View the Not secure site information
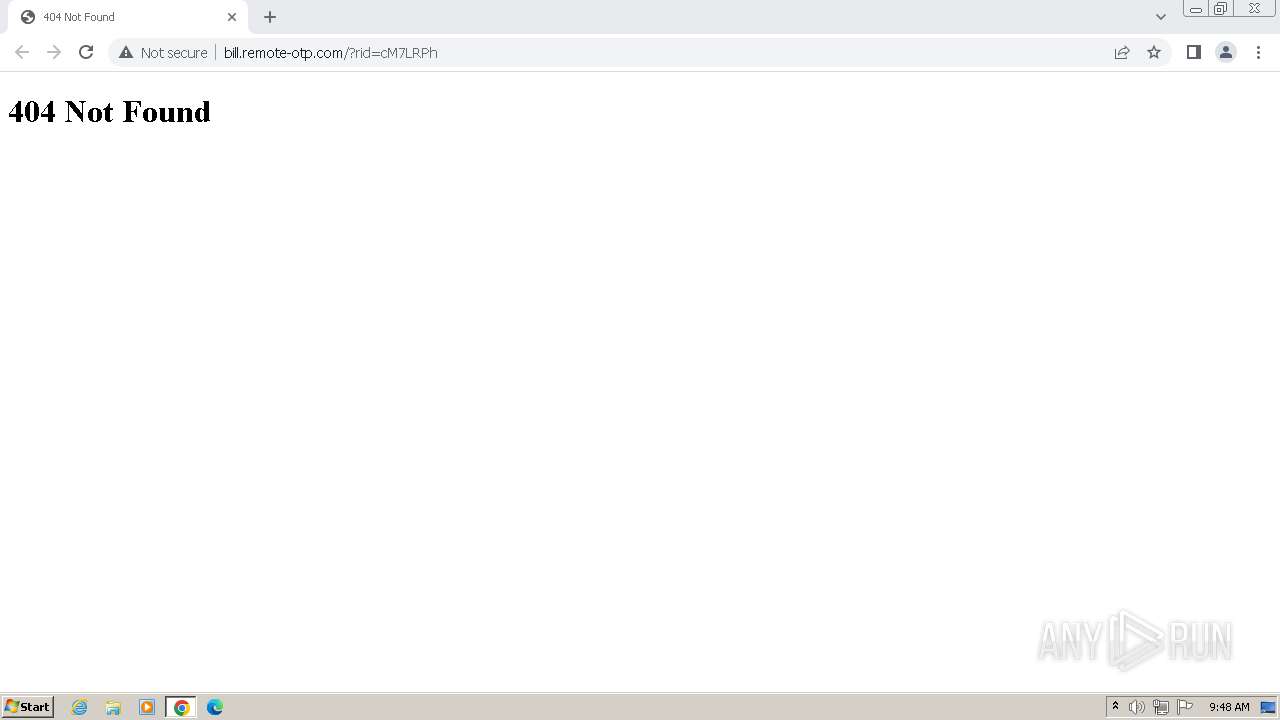The width and height of the screenshot is (1280, 720). [163, 52]
